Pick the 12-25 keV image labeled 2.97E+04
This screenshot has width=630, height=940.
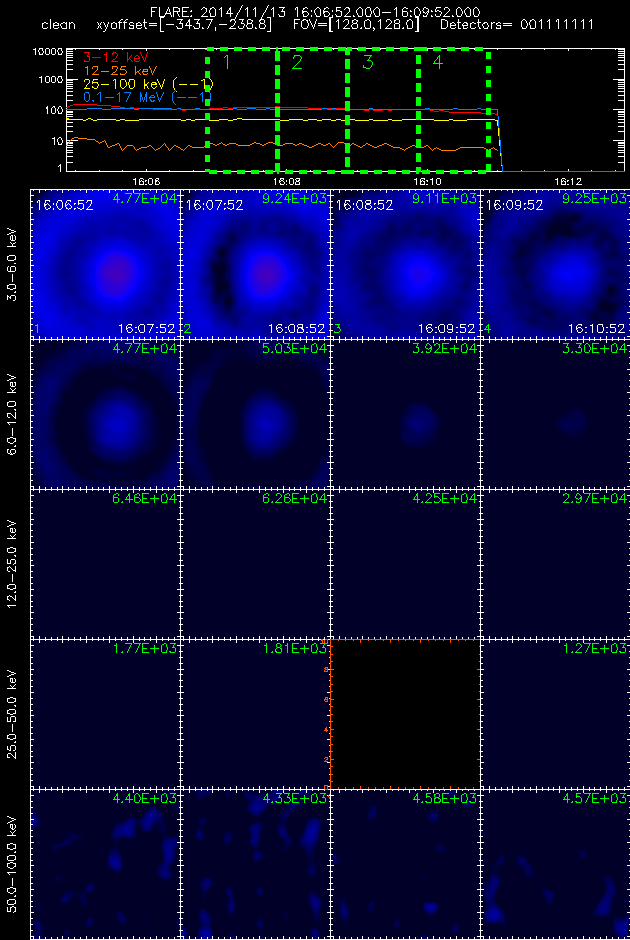[x=555, y=564]
